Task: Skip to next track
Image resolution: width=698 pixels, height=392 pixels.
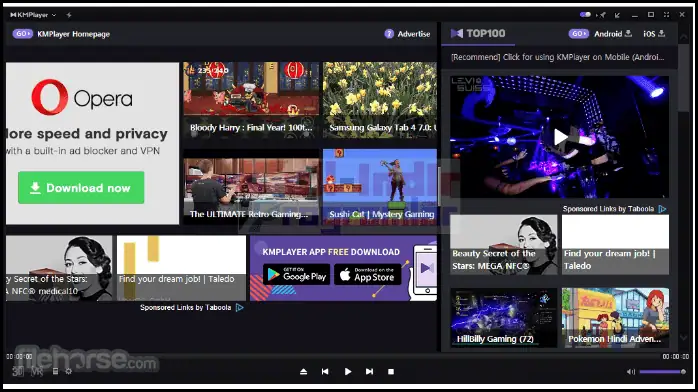Action: pyautogui.click(x=369, y=372)
